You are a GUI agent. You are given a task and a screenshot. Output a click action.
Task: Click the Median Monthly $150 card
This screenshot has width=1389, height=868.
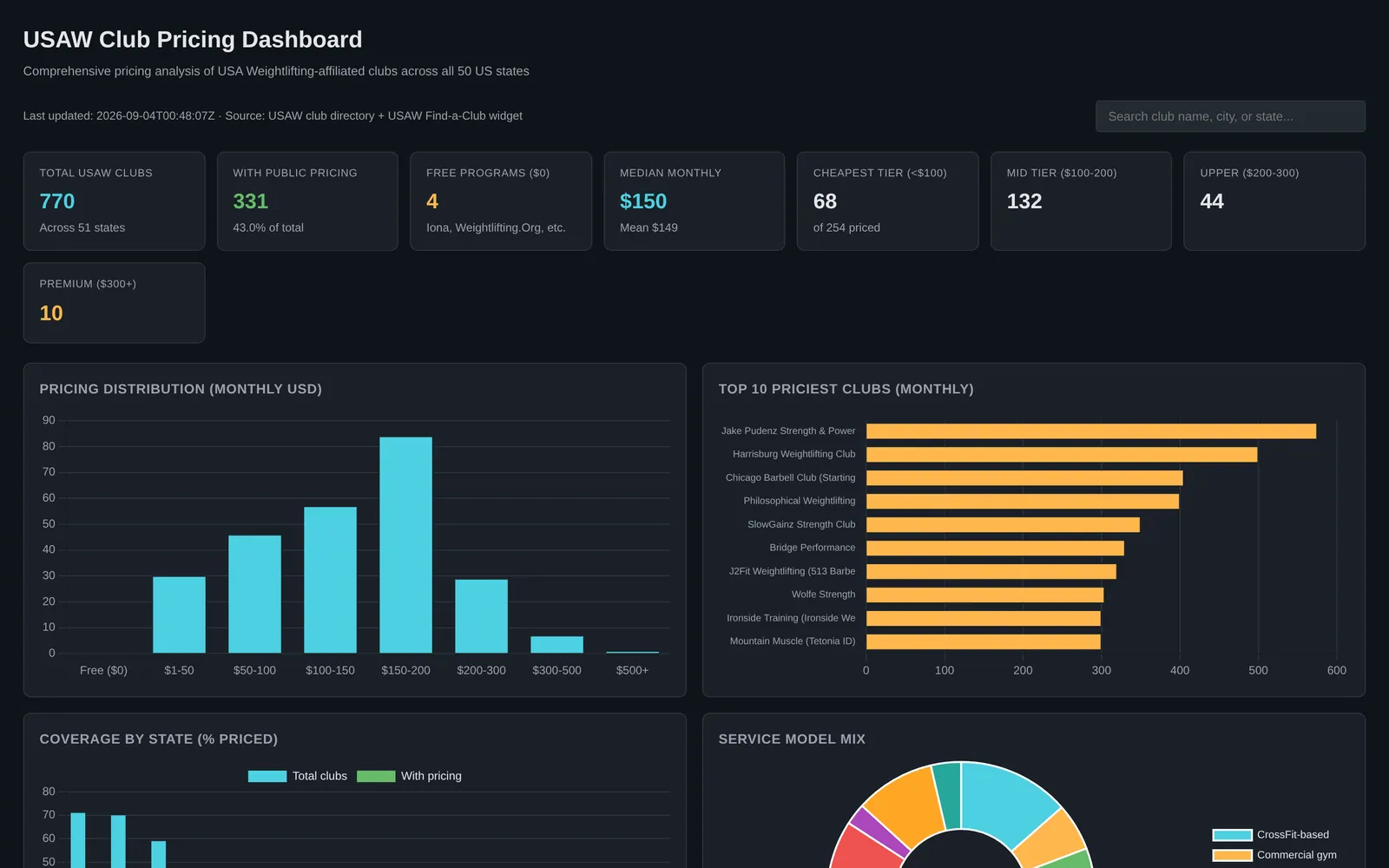[694, 201]
